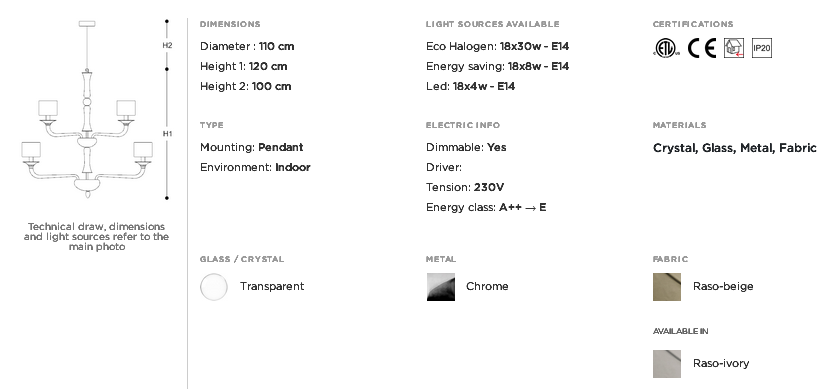This screenshot has height=389, width=824.
Task: Click the ETL certification icon
Action: (666, 48)
